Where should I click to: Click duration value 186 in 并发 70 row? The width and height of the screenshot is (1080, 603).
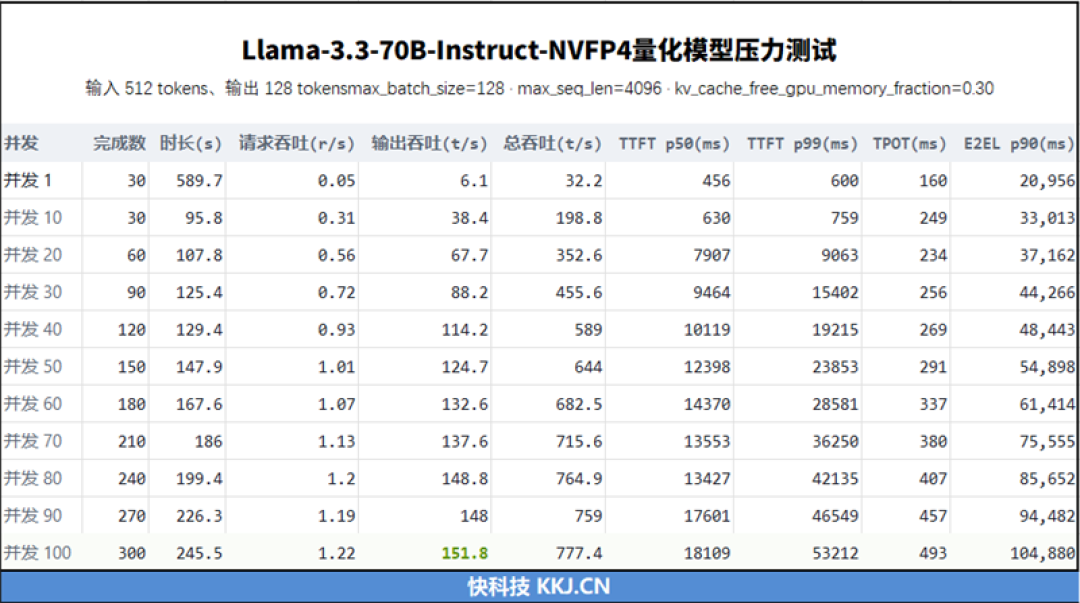point(208,442)
